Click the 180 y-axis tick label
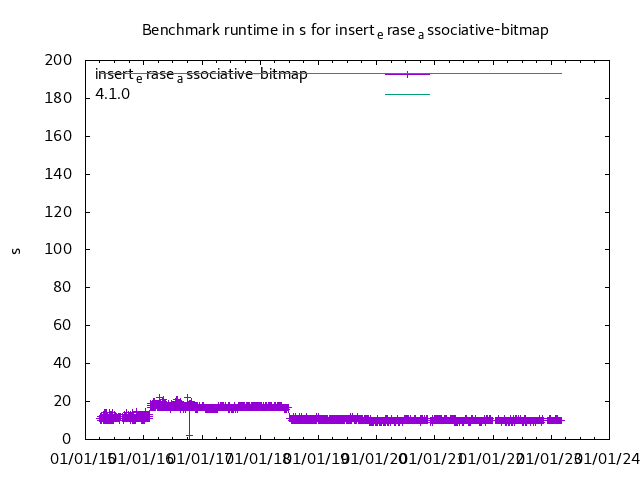The height and width of the screenshot is (480, 640). pos(58,98)
